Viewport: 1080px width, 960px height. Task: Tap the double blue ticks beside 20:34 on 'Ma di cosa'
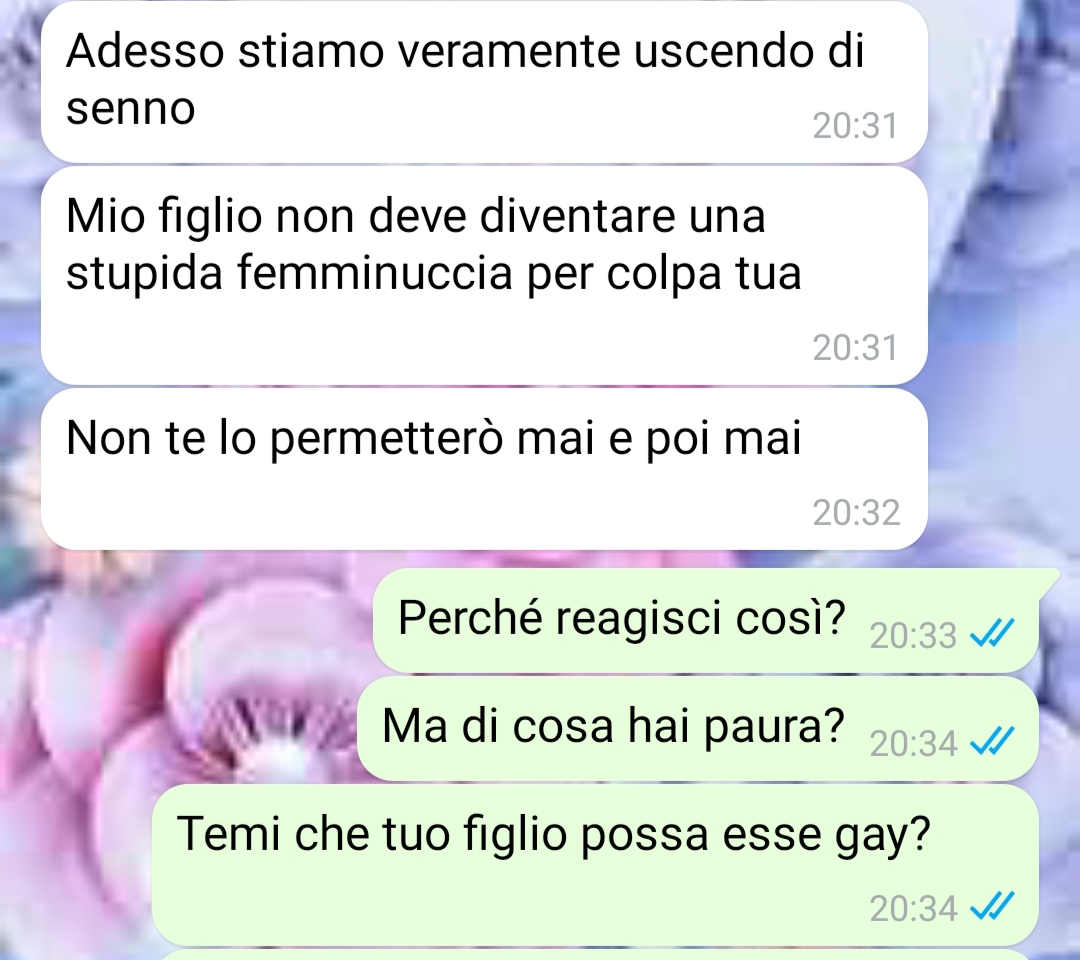point(992,741)
